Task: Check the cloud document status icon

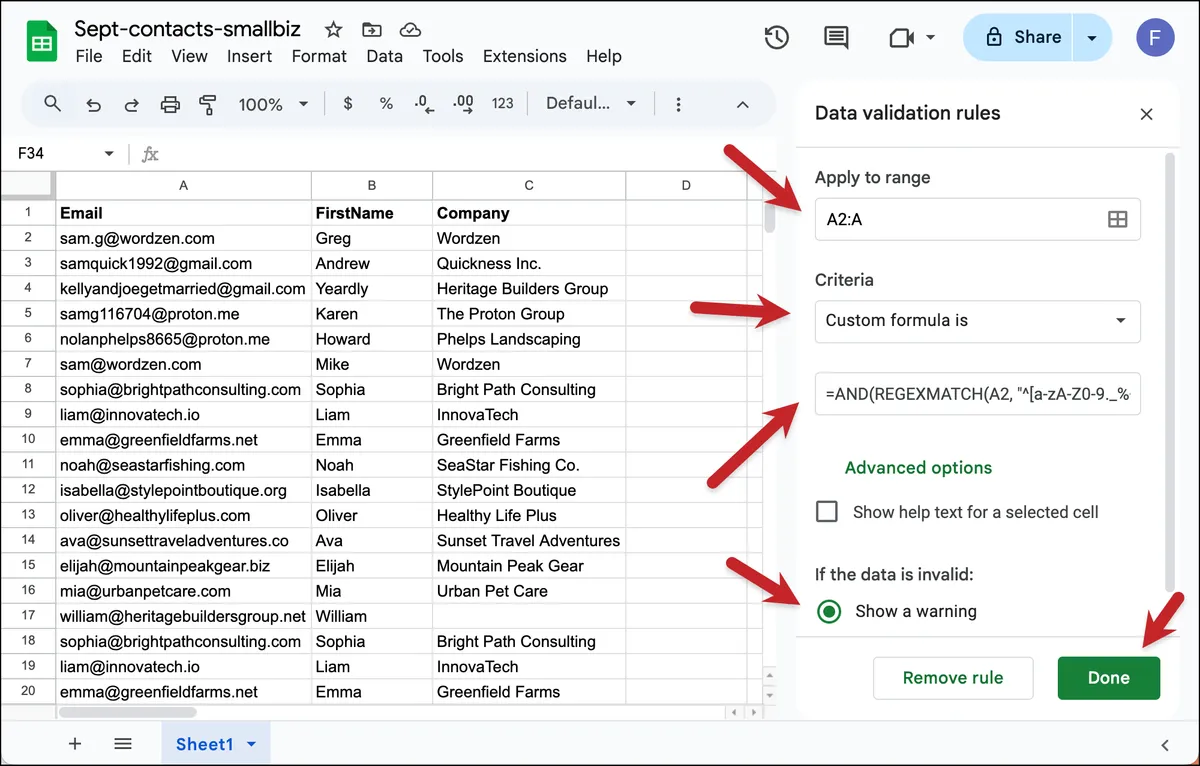Action: 409,30
